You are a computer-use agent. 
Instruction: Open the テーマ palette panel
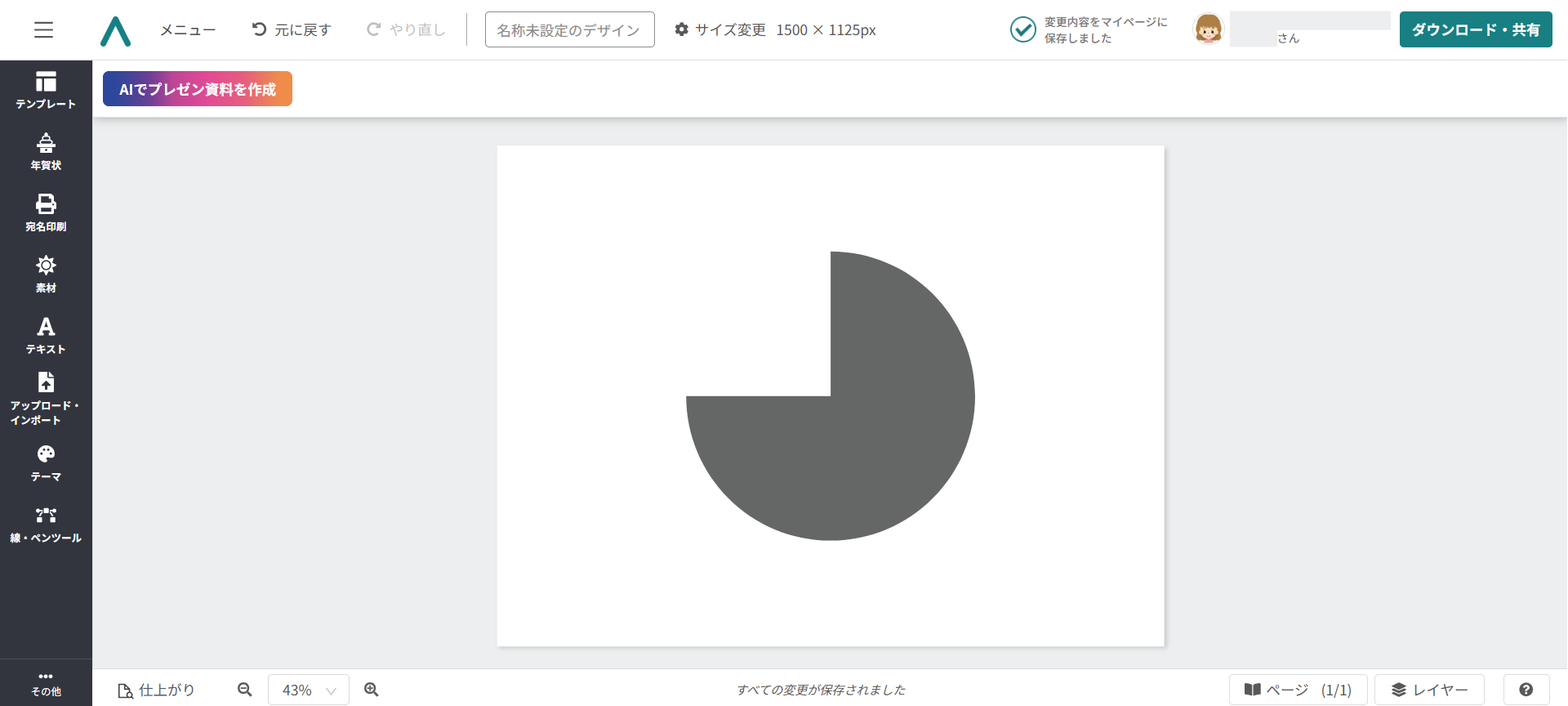46,462
